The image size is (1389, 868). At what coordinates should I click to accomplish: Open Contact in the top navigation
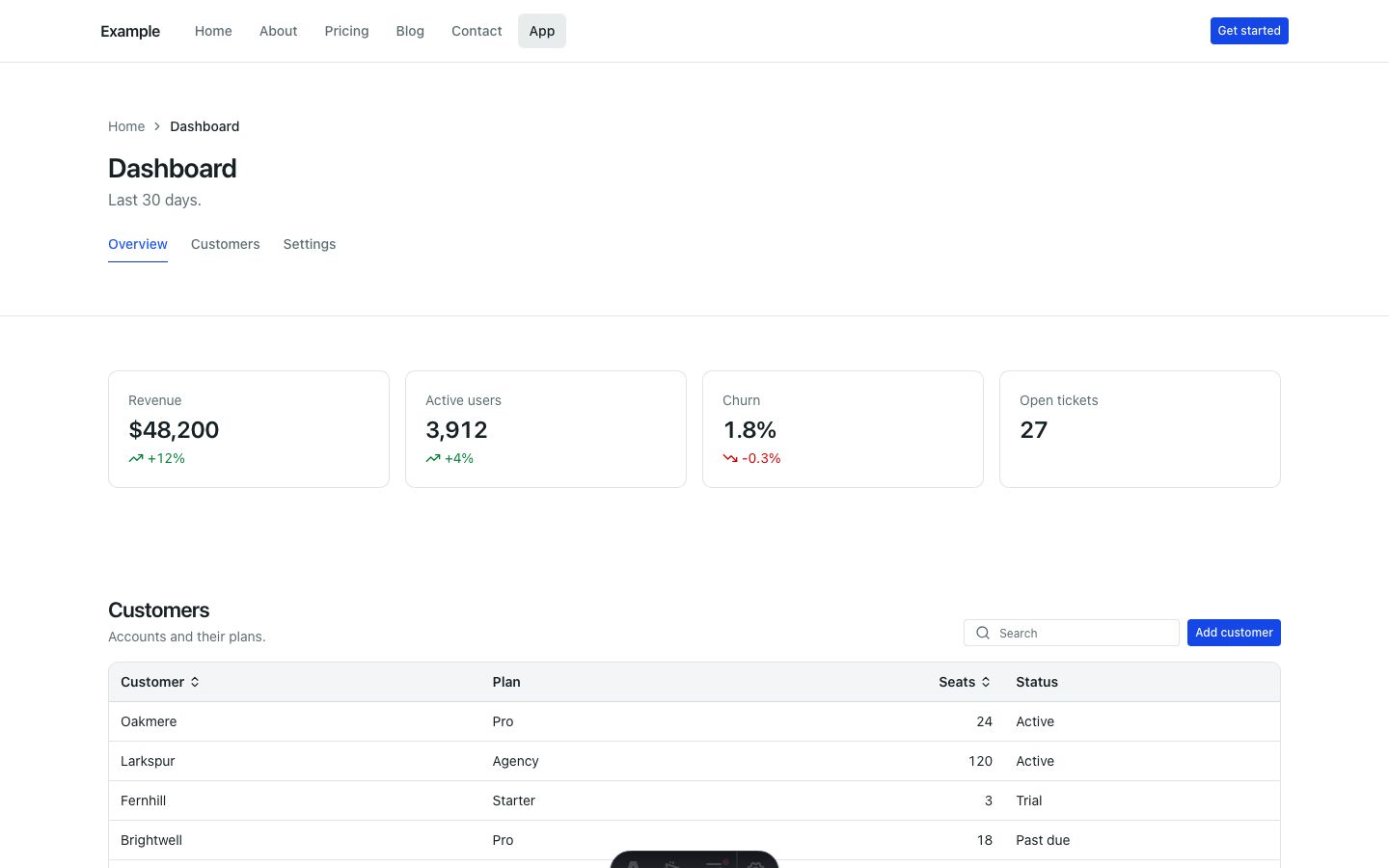pyautogui.click(x=477, y=31)
